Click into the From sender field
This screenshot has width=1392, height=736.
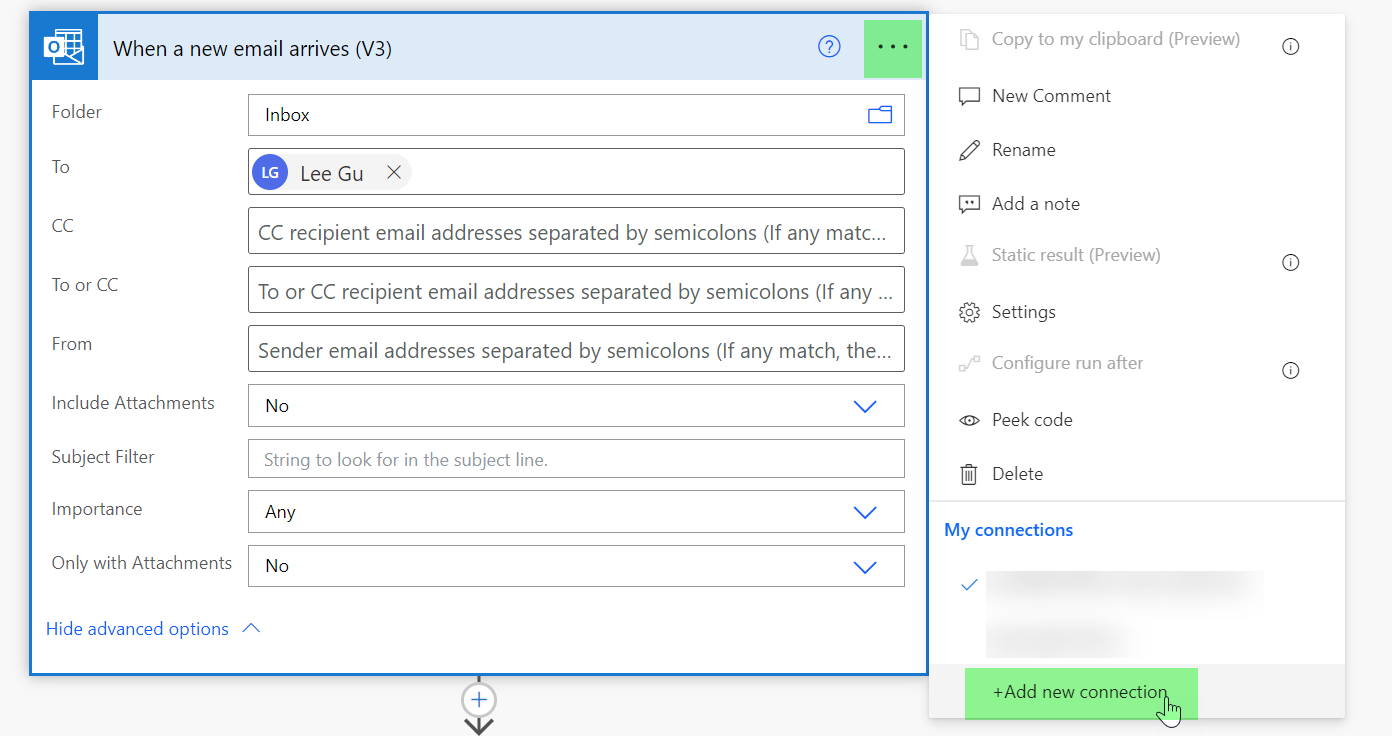(576, 349)
